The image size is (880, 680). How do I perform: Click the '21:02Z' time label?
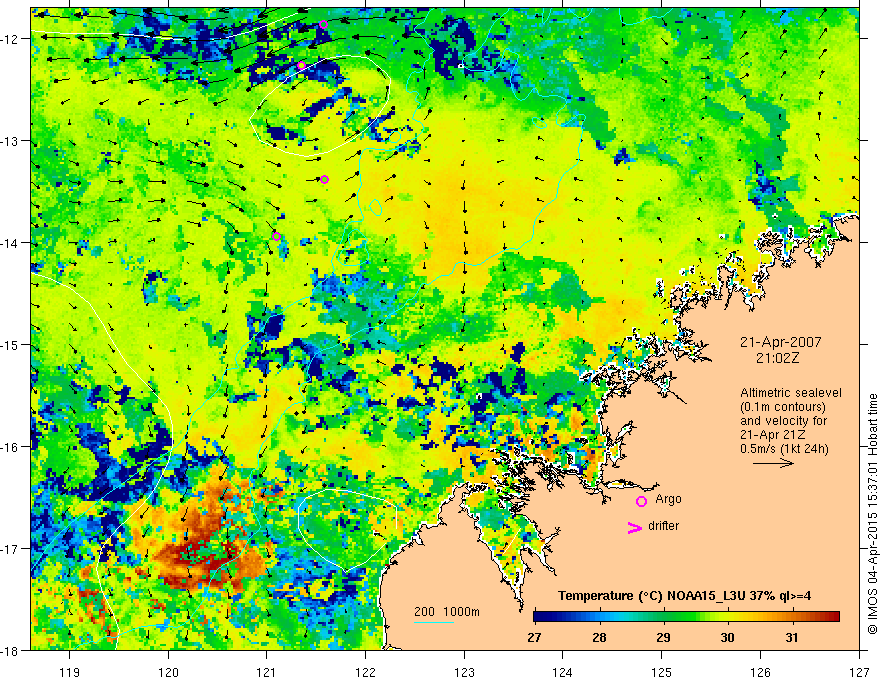[x=777, y=358]
